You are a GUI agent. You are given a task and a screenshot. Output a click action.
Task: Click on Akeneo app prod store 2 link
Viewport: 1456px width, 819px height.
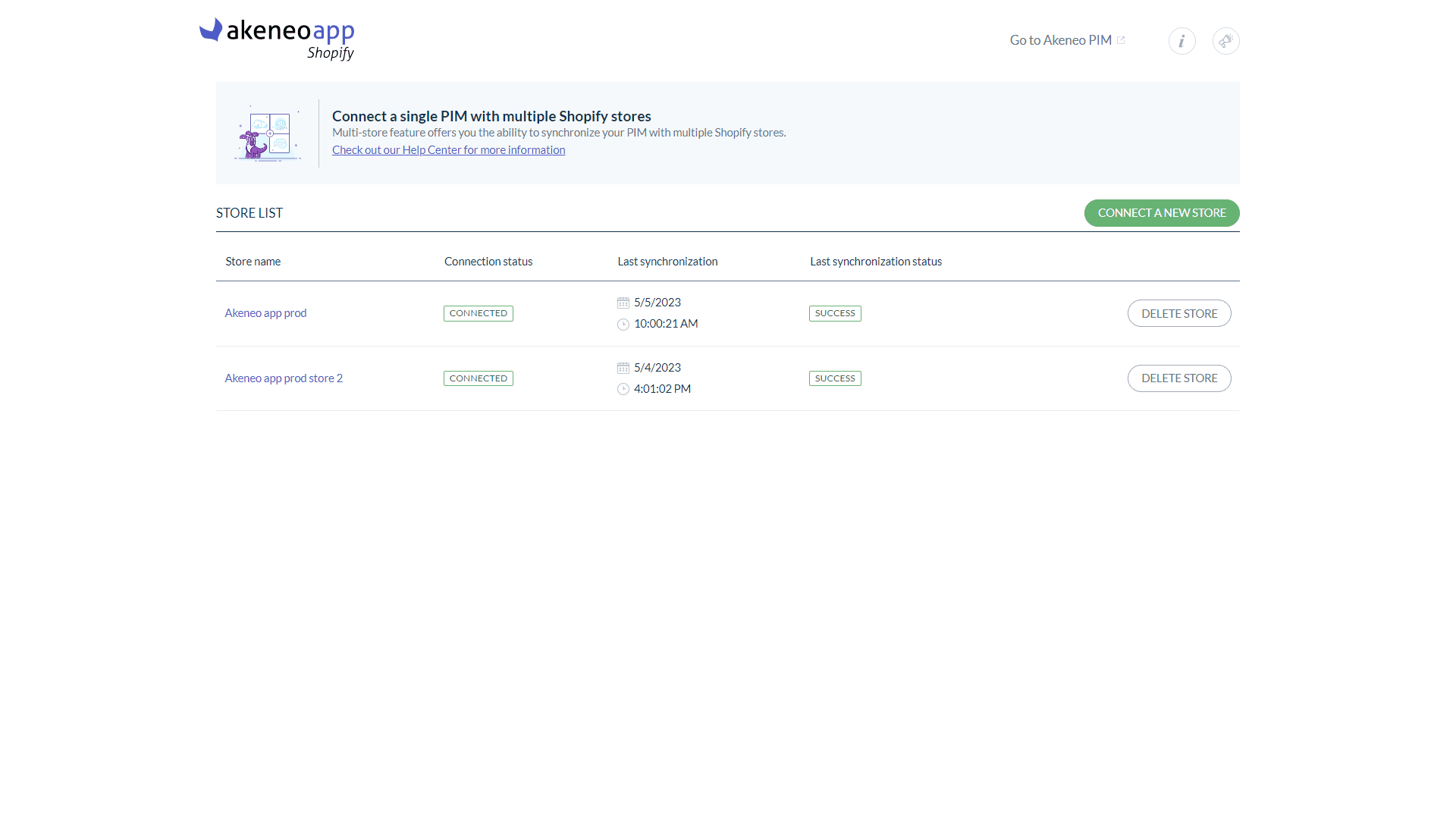pos(283,378)
